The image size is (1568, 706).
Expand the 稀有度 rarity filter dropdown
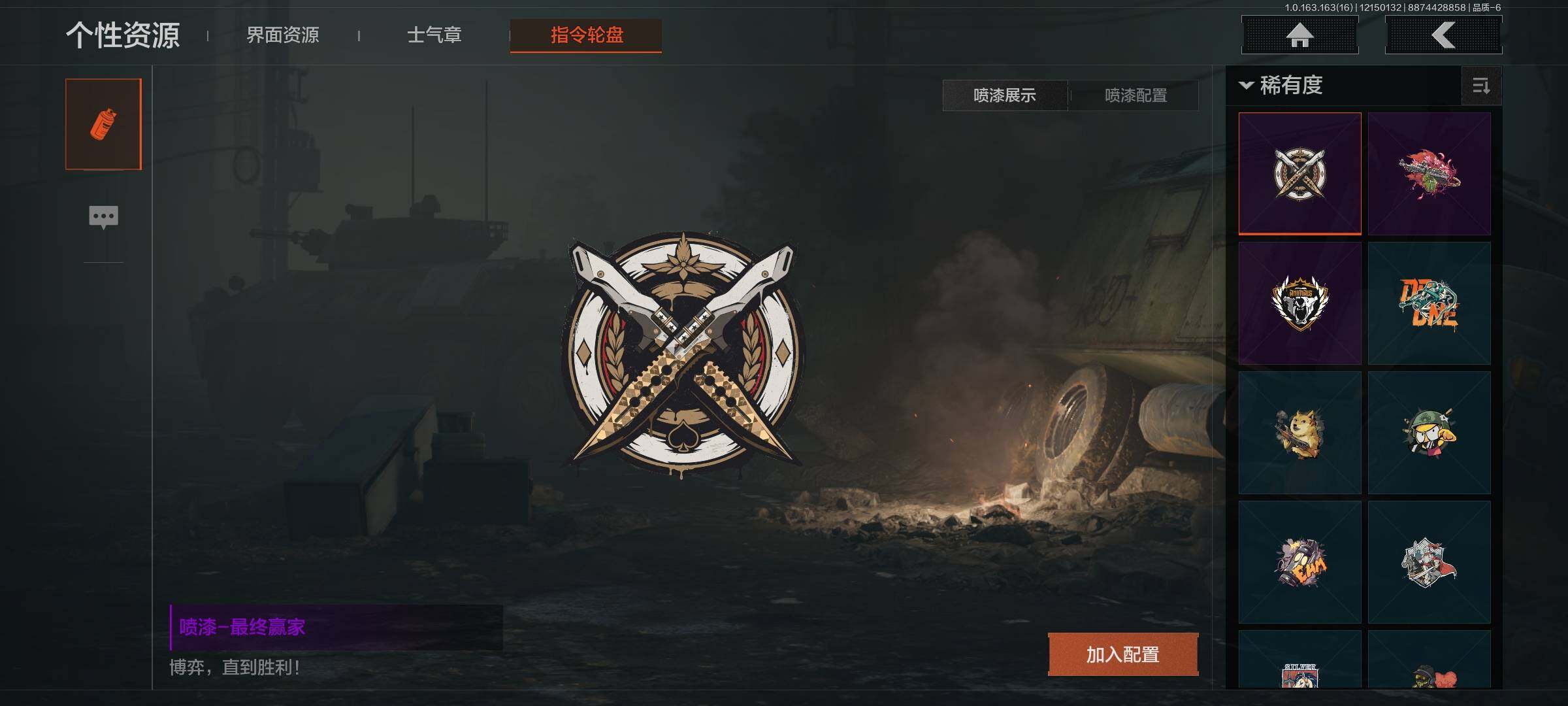point(1281,86)
